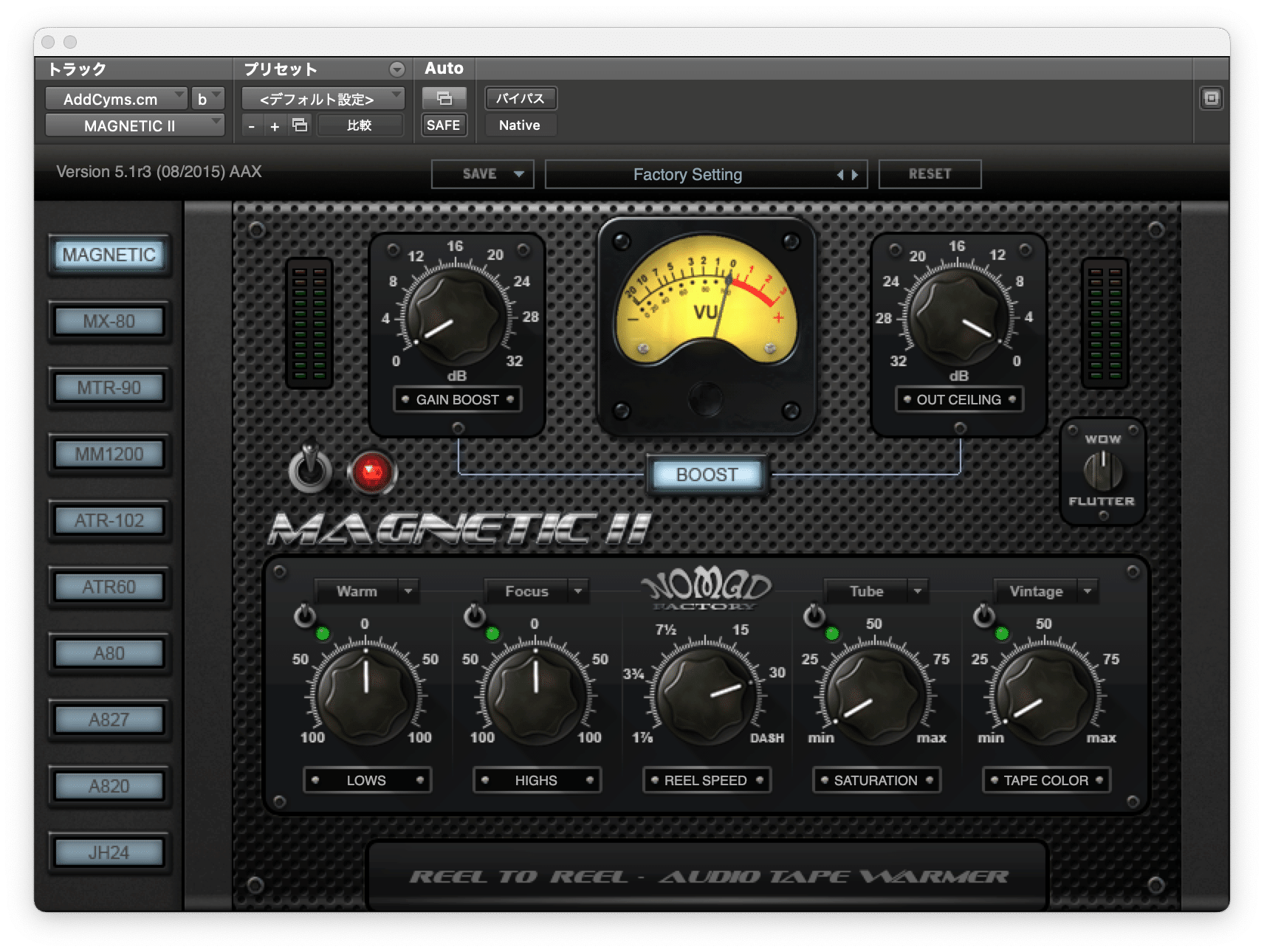The width and height of the screenshot is (1264, 952).
Task: Click the previous preset minus button
Action: click(252, 125)
